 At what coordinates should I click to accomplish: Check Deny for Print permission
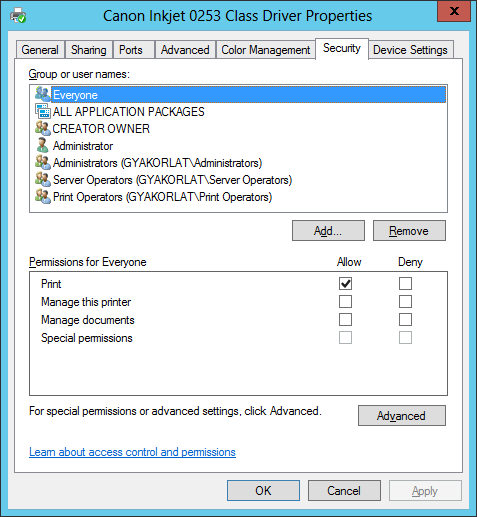click(x=405, y=284)
